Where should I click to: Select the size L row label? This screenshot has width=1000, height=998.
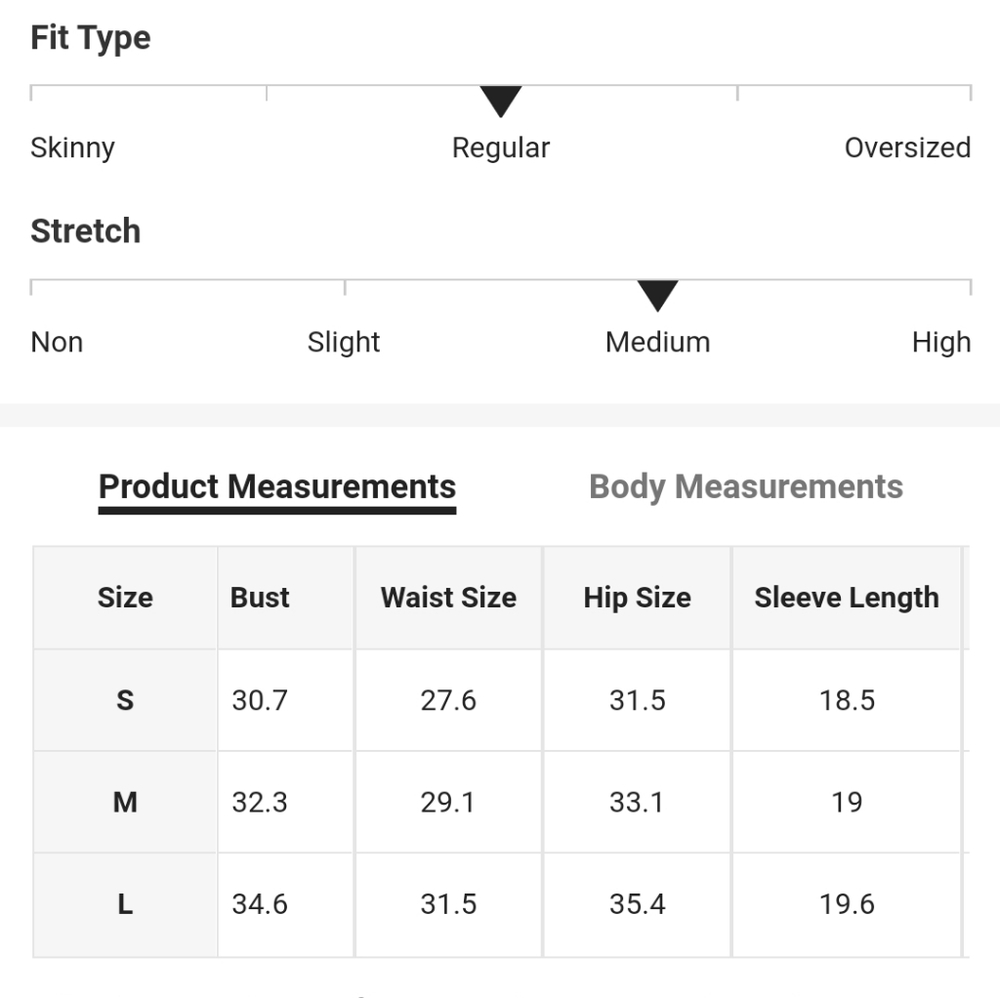(125, 904)
